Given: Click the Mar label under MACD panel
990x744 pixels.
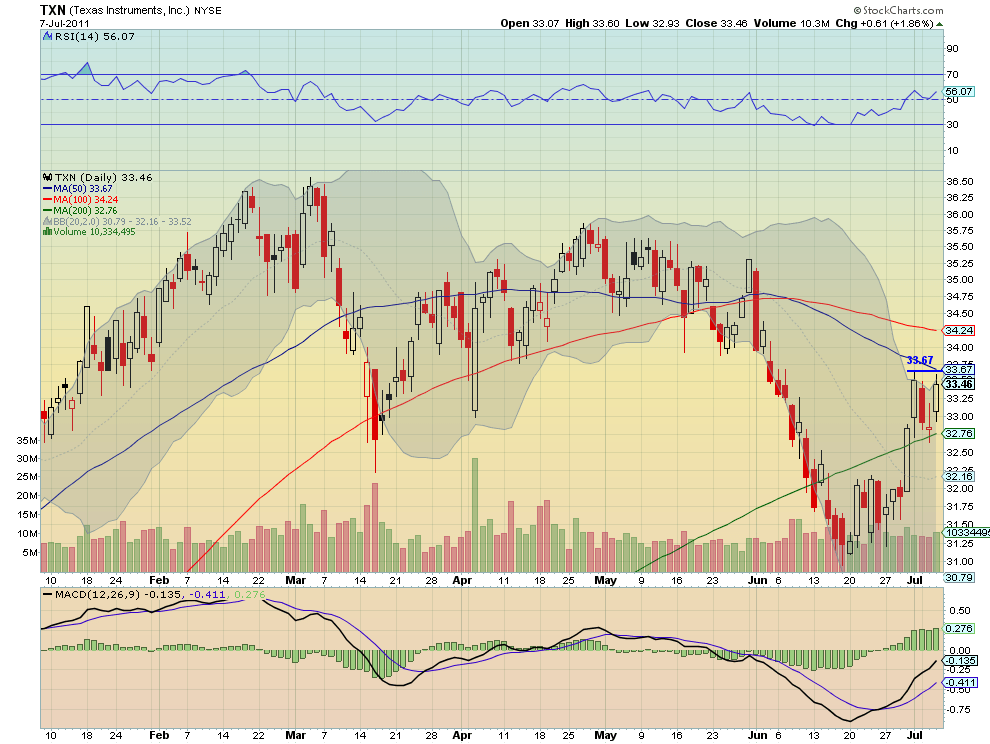Looking at the screenshot, I should tap(295, 735).
